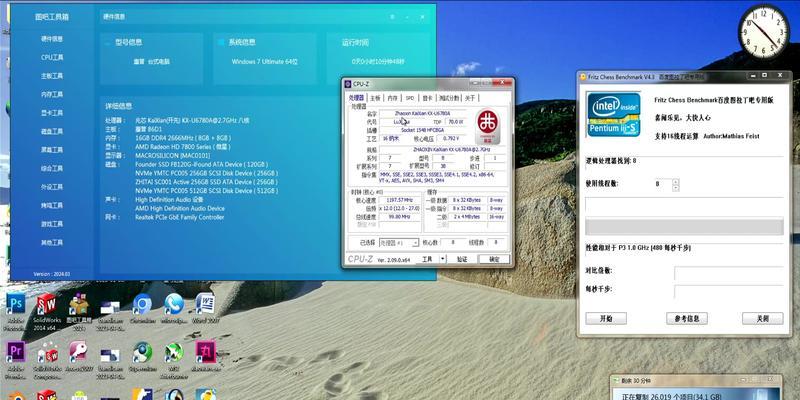
Task: Click the 系统信息 card icon
Action: click(x=220, y=43)
